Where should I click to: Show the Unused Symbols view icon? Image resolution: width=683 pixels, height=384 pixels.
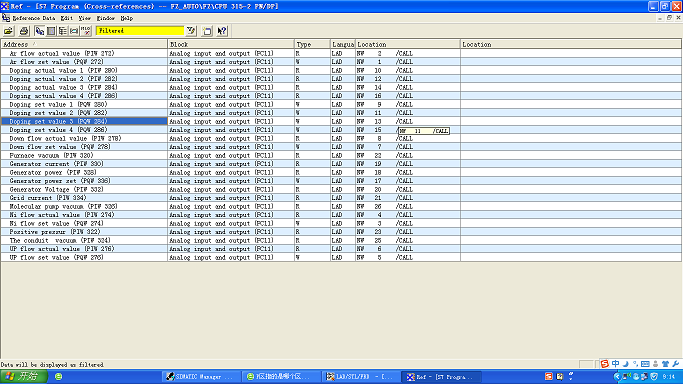click(74, 31)
